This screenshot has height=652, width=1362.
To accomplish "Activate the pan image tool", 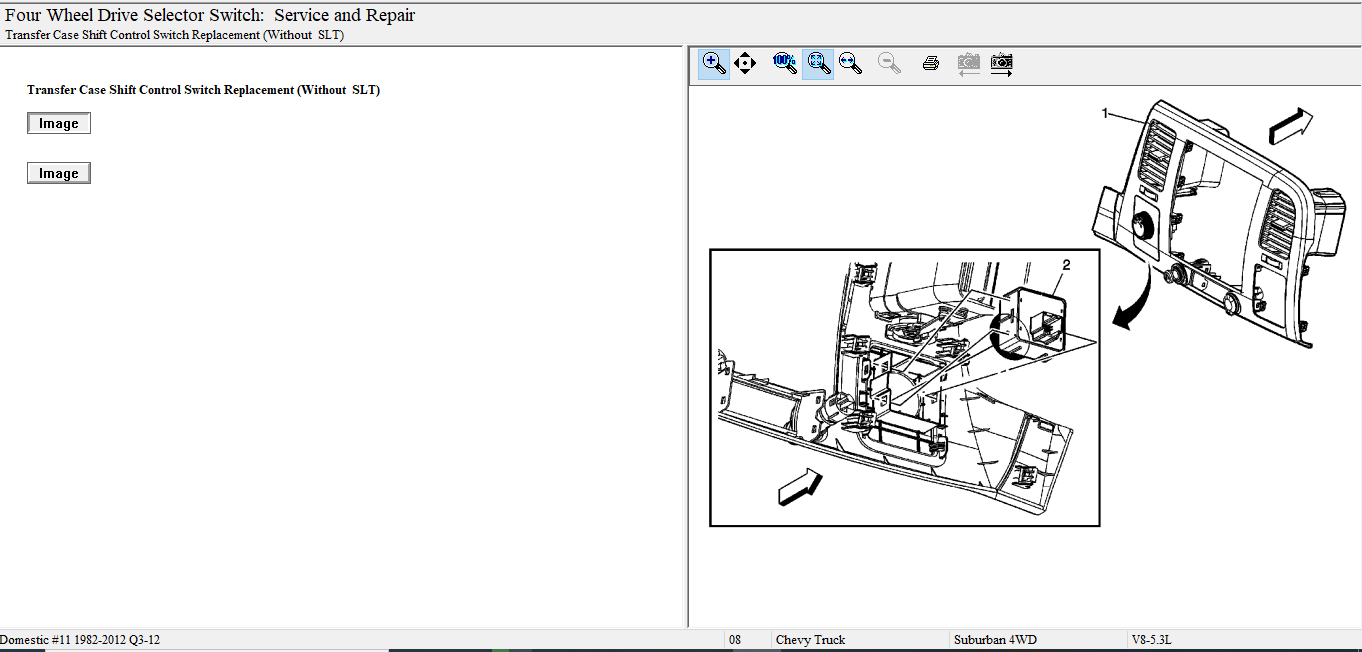I will 745,64.
